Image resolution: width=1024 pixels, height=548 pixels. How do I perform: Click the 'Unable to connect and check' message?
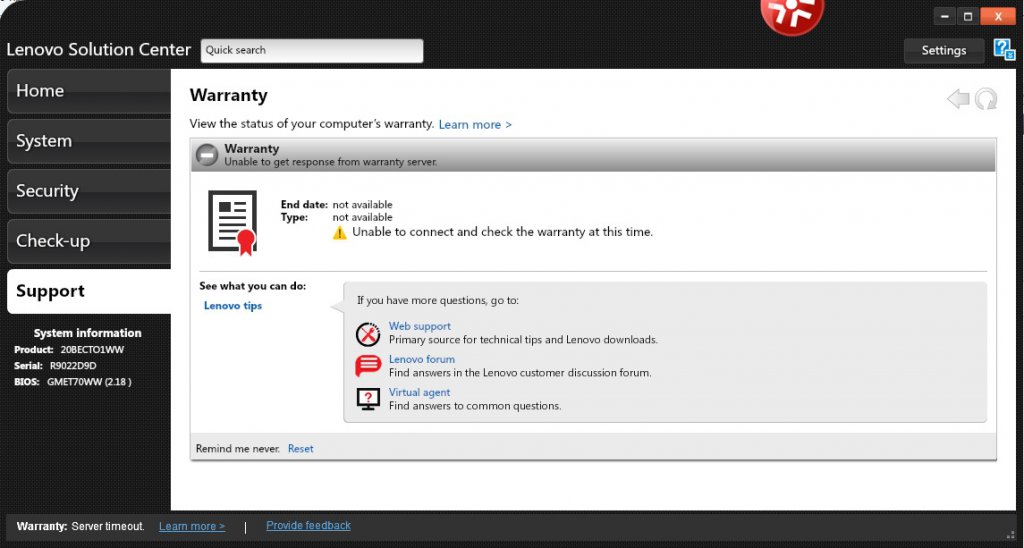click(x=502, y=232)
